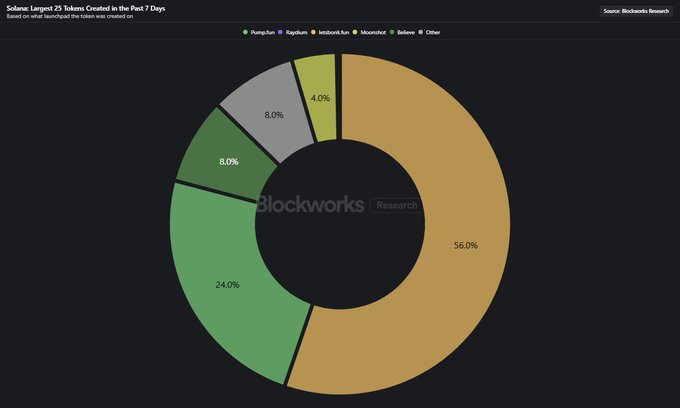Image resolution: width=680 pixels, height=408 pixels.
Task: Click the chart title about Solana tokens
Action: click(86, 8)
